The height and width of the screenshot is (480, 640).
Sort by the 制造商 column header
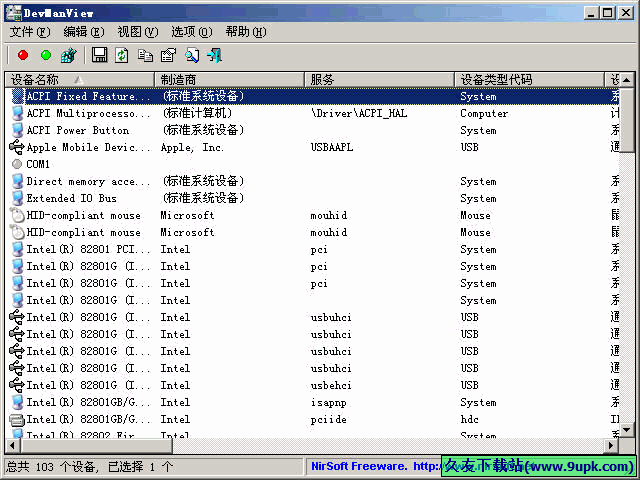click(x=229, y=80)
